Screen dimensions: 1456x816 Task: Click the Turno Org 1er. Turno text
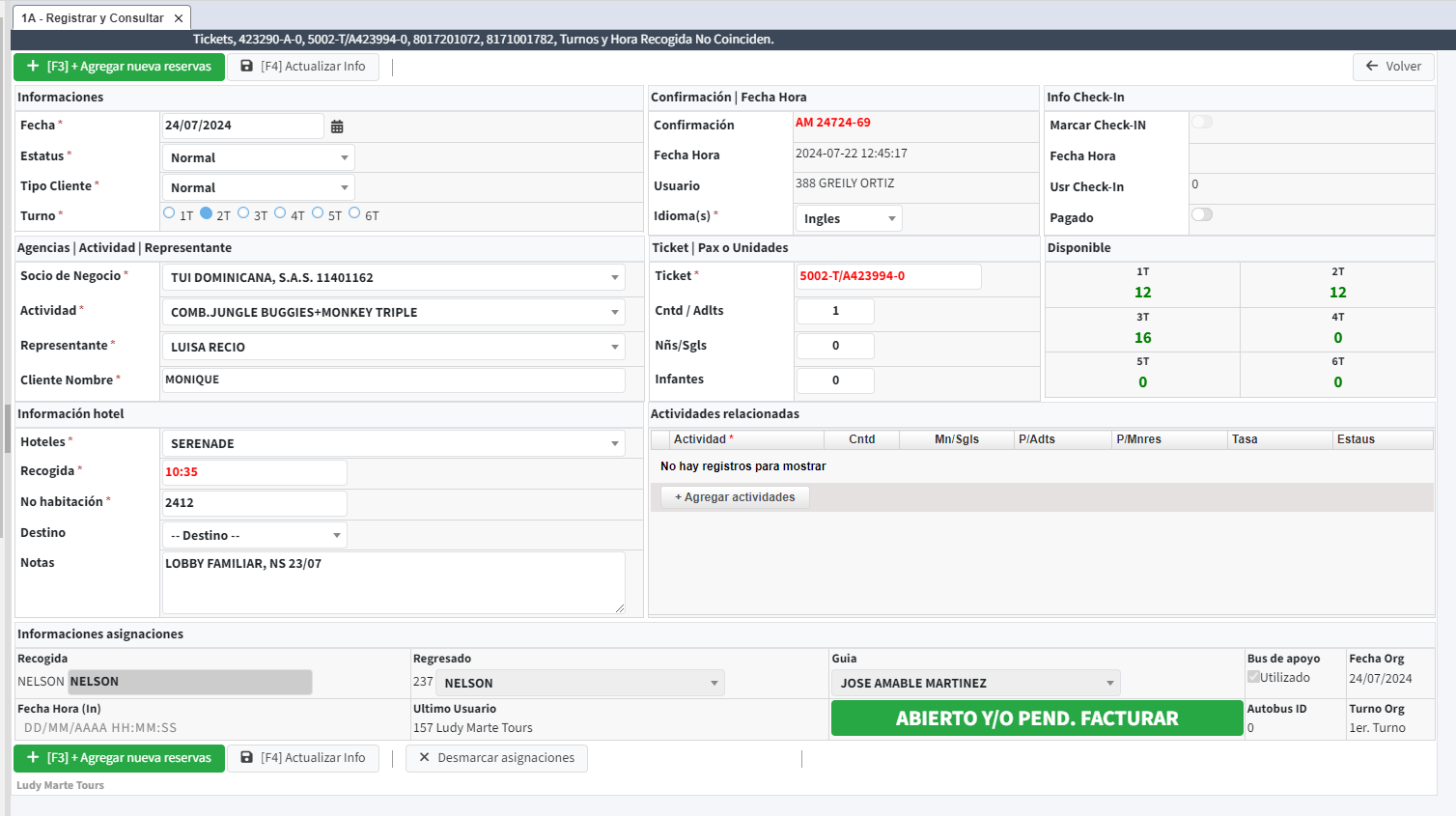click(x=1378, y=728)
